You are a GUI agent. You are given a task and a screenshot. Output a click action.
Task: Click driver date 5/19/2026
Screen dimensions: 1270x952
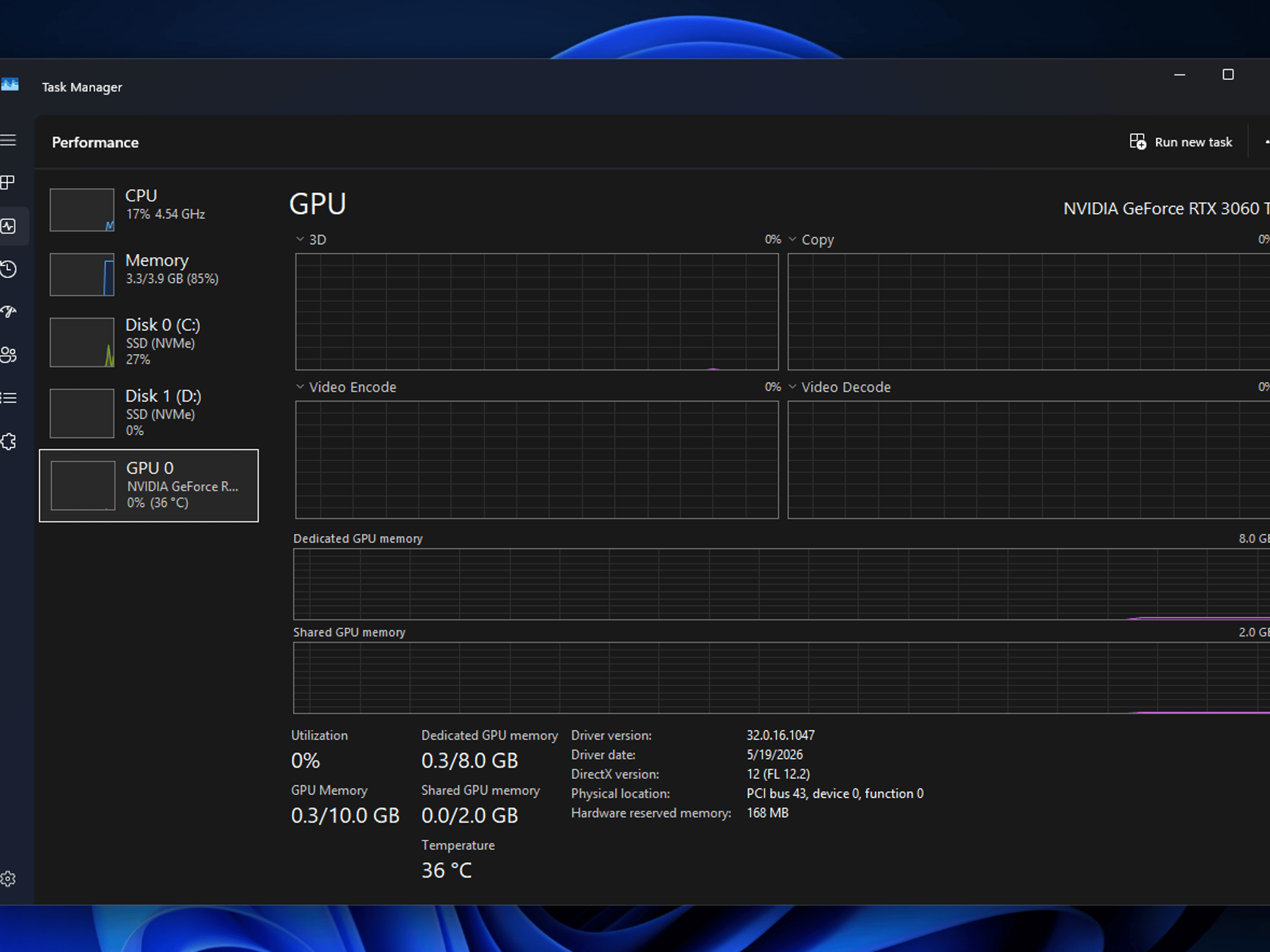[x=775, y=755]
